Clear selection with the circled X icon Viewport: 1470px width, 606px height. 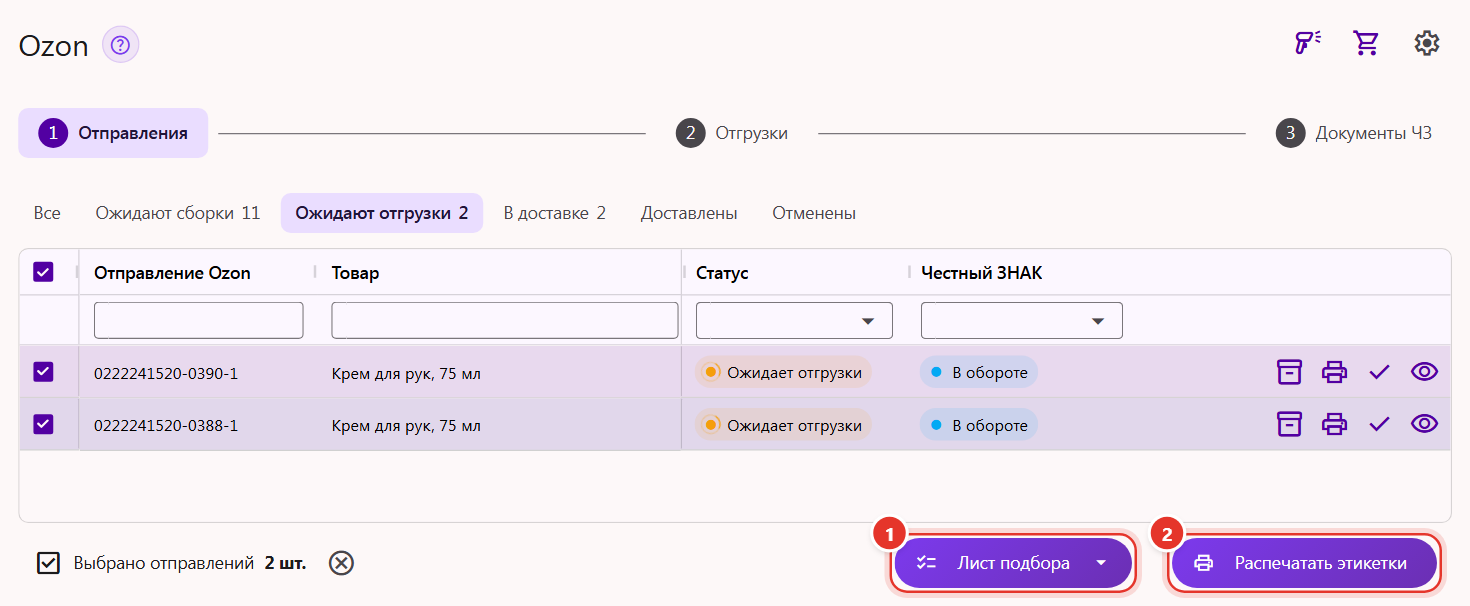[x=342, y=563]
